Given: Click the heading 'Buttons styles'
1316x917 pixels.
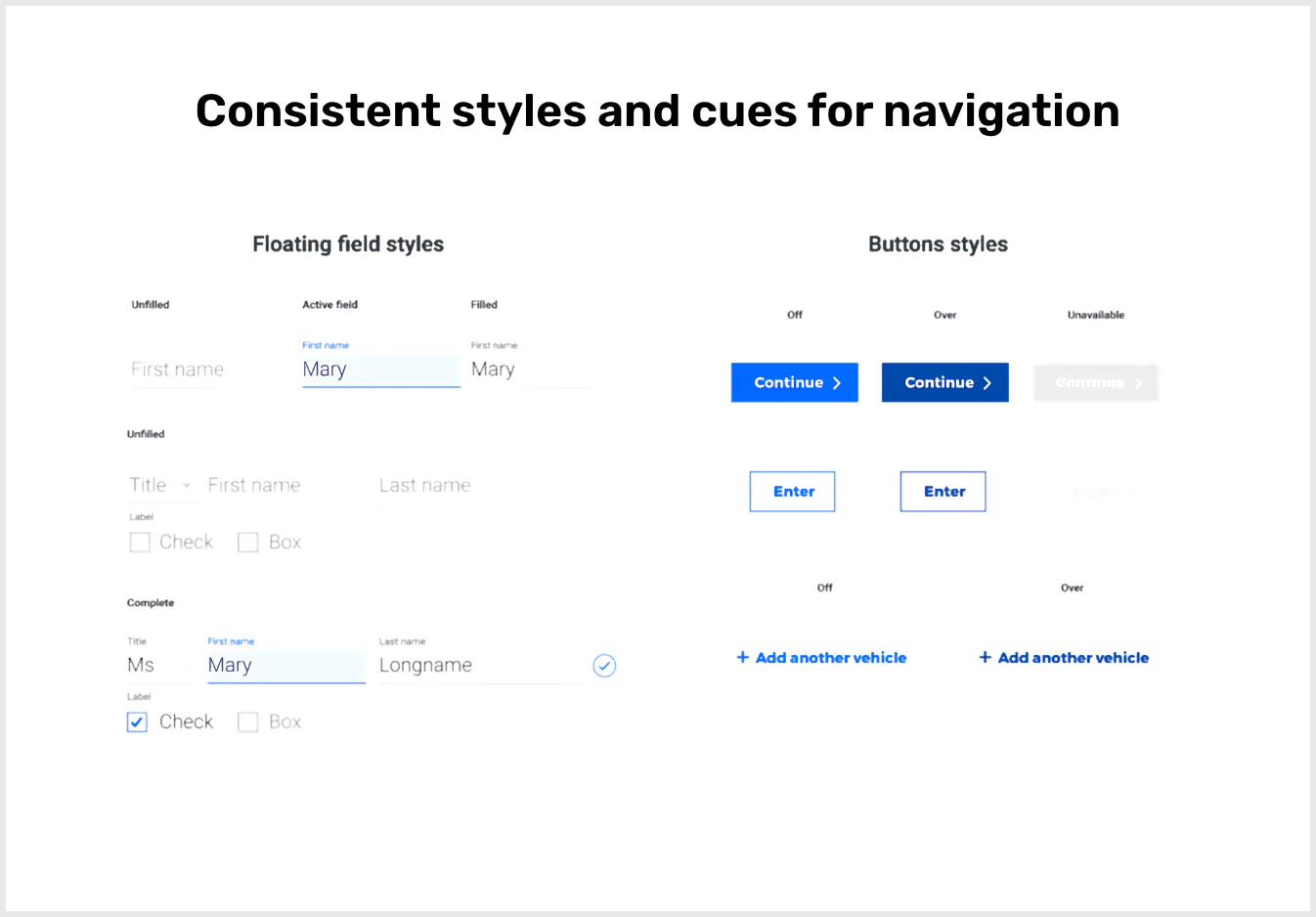Looking at the screenshot, I should click(939, 244).
